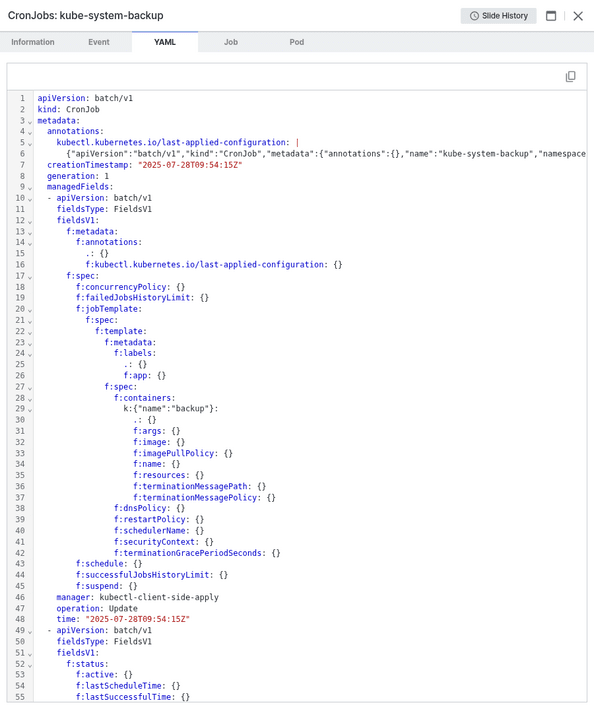Screen dimensions: 594x713
Task: Switch to the Event tab
Action: point(99,42)
